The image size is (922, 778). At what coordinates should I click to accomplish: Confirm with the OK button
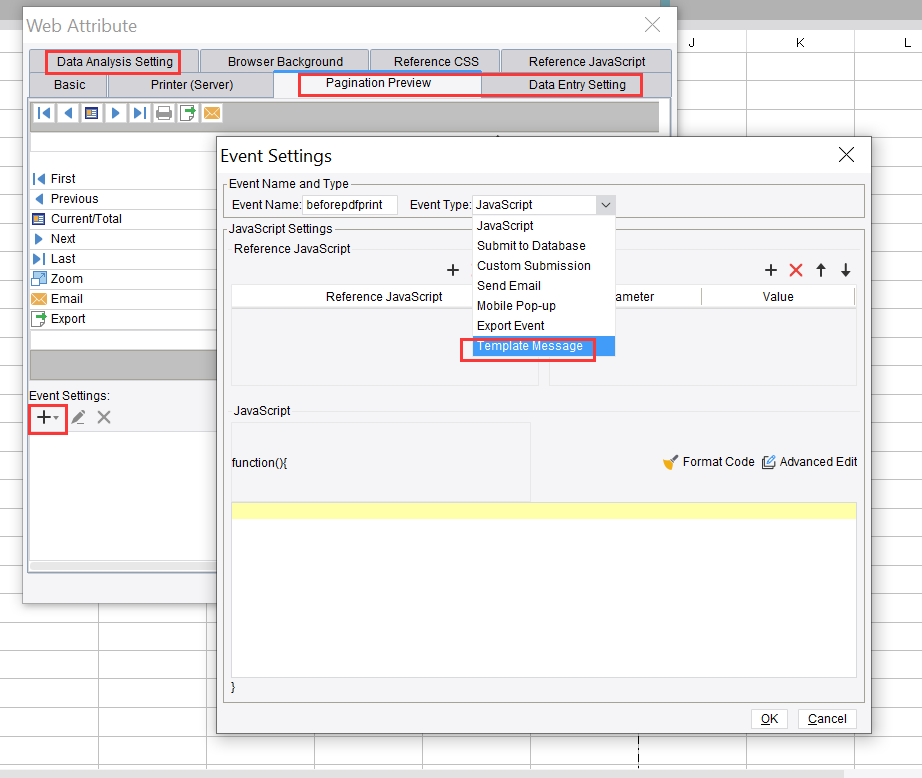click(x=769, y=719)
